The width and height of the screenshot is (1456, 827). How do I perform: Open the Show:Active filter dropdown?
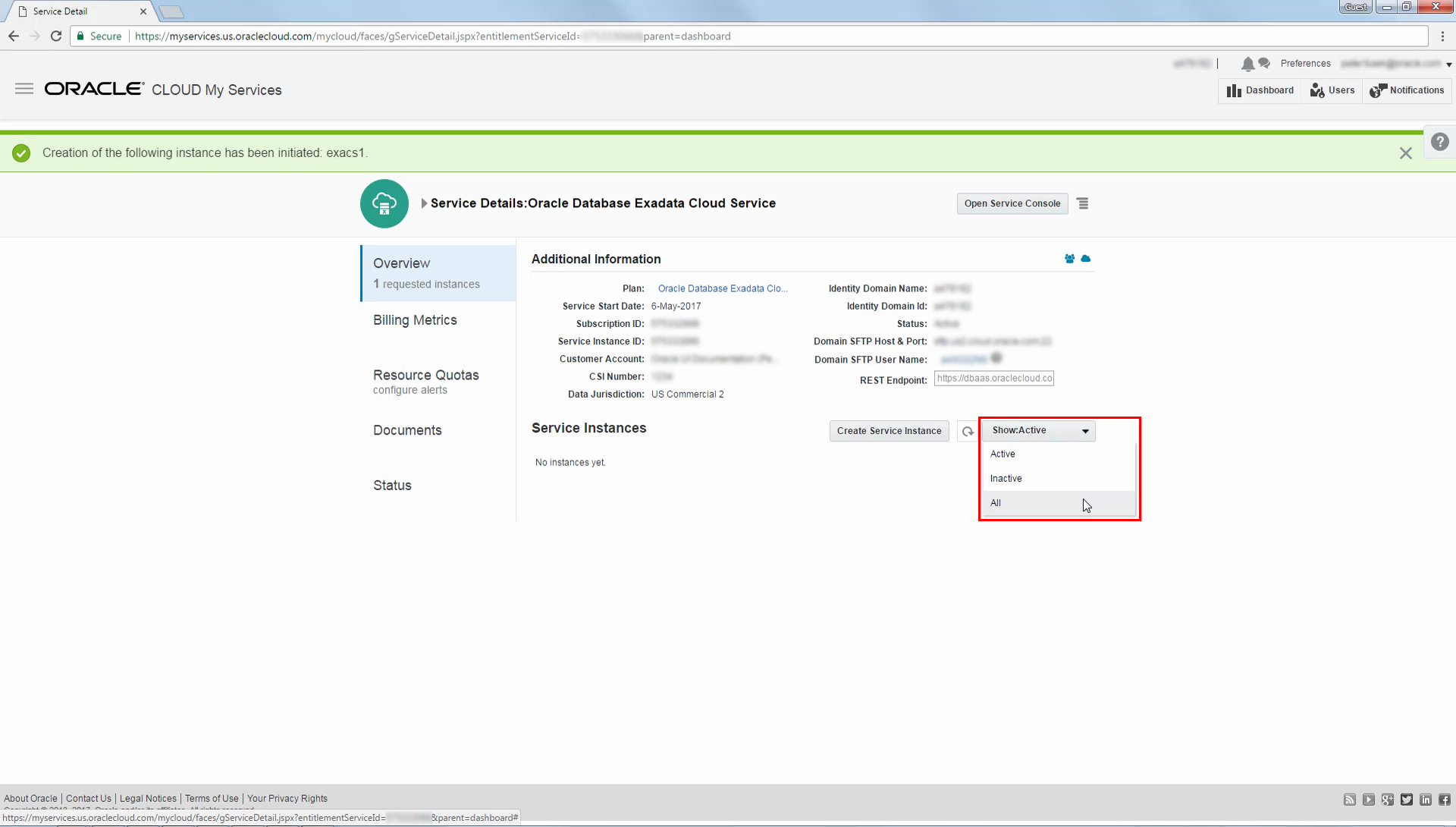coord(1039,431)
